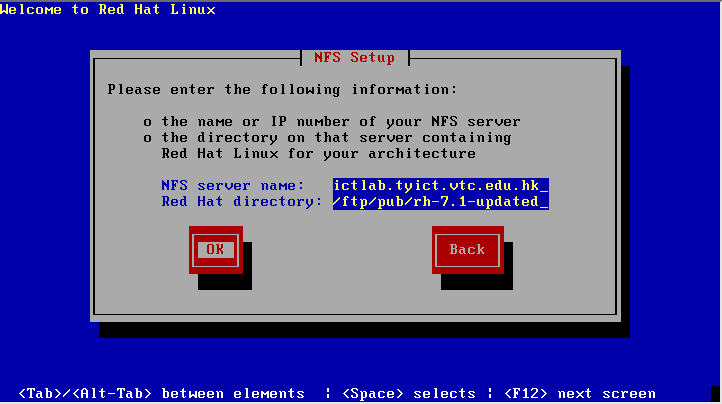Click the Tab/Alt-Tab between elements hint
The height and width of the screenshot is (404, 722).
(162, 394)
